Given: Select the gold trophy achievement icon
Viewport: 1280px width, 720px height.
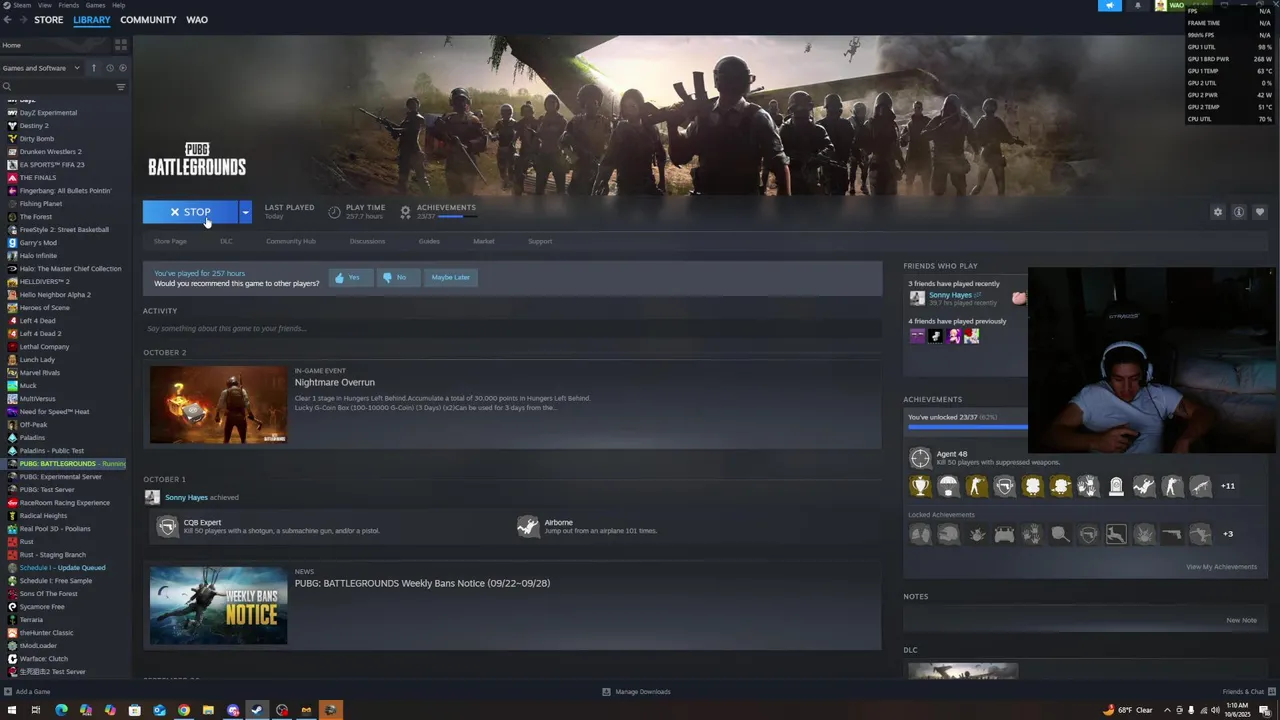Looking at the screenshot, I should (920, 486).
